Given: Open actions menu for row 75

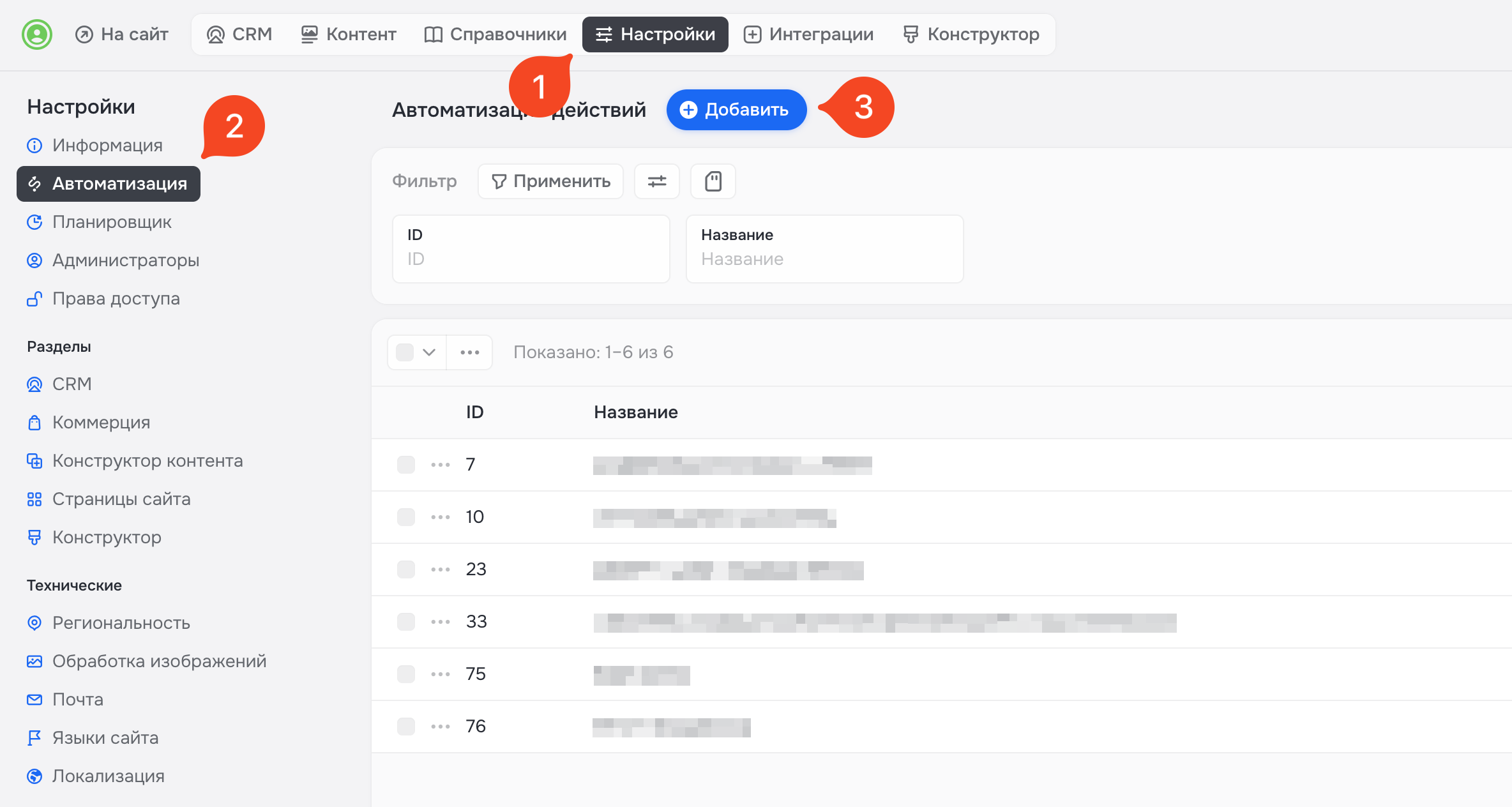Looking at the screenshot, I should click(x=441, y=674).
